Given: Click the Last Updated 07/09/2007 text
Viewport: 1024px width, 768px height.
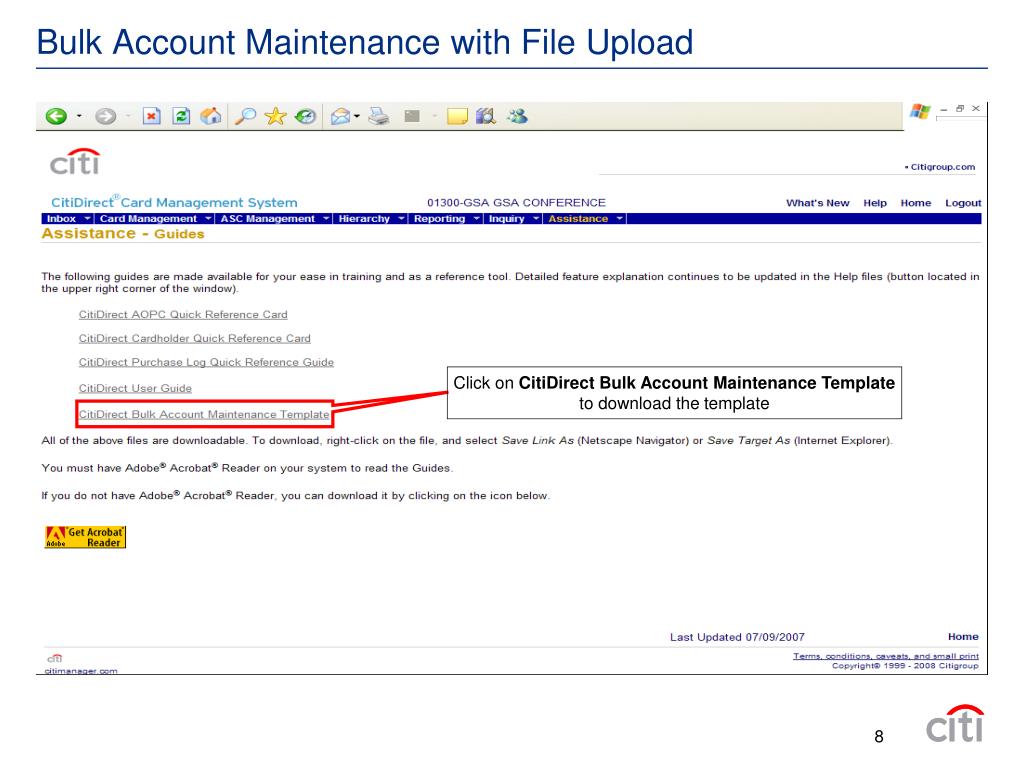Looking at the screenshot, I should [737, 637].
